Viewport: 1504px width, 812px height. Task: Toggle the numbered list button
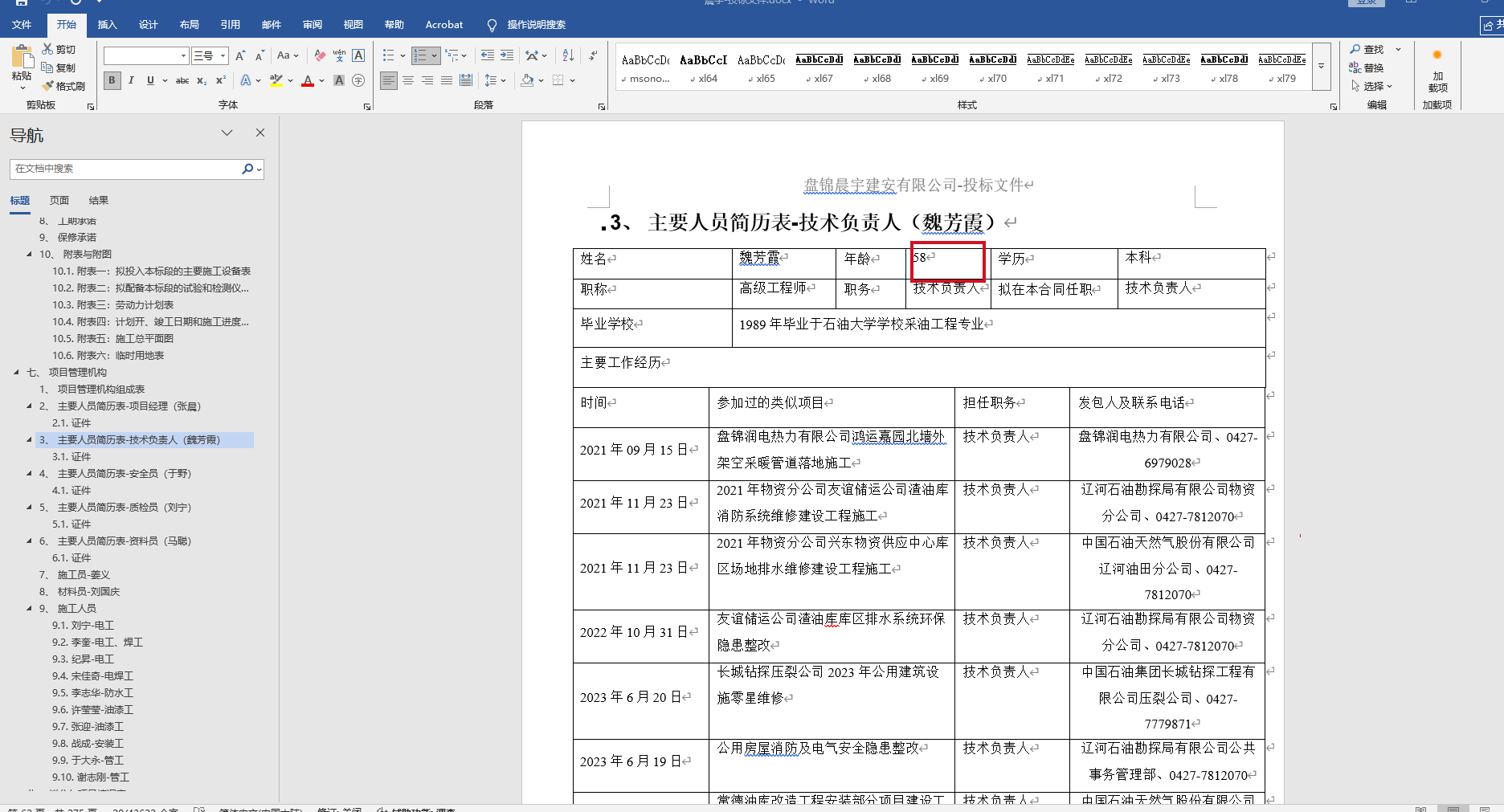(420, 55)
